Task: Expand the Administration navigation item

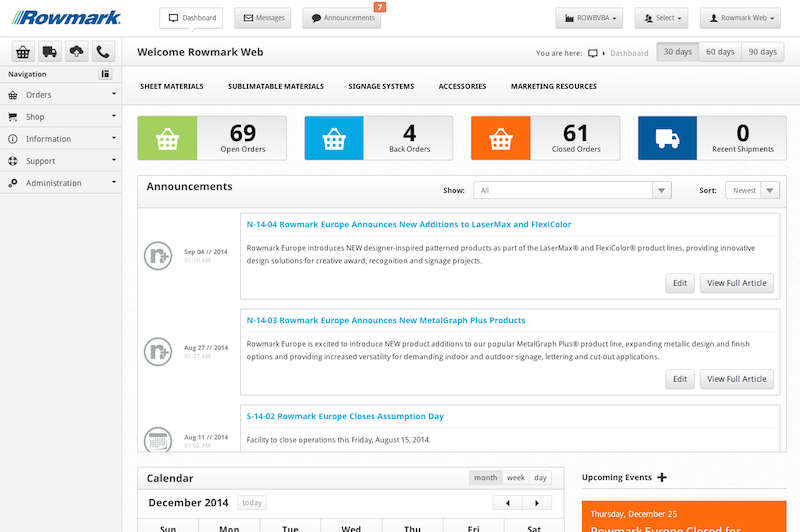Action: (61, 183)
